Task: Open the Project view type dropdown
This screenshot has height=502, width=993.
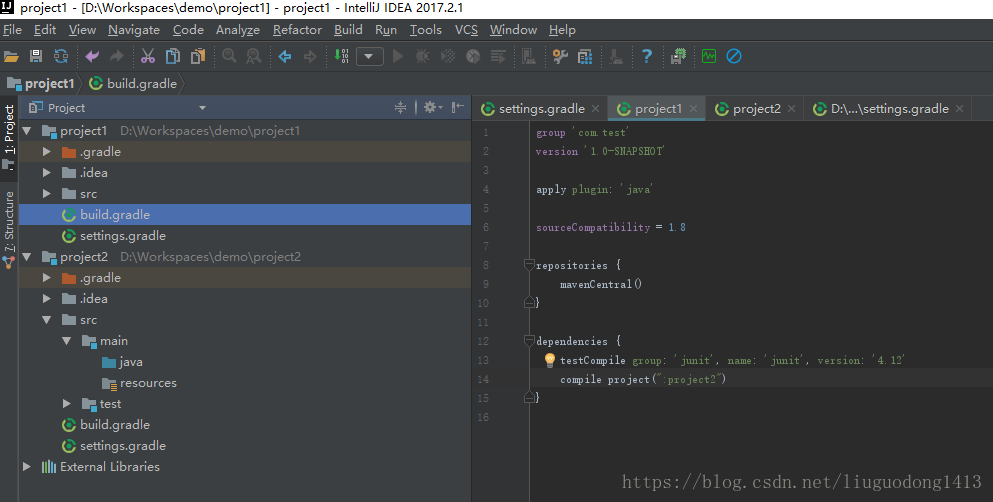Action: pos(203,108)
